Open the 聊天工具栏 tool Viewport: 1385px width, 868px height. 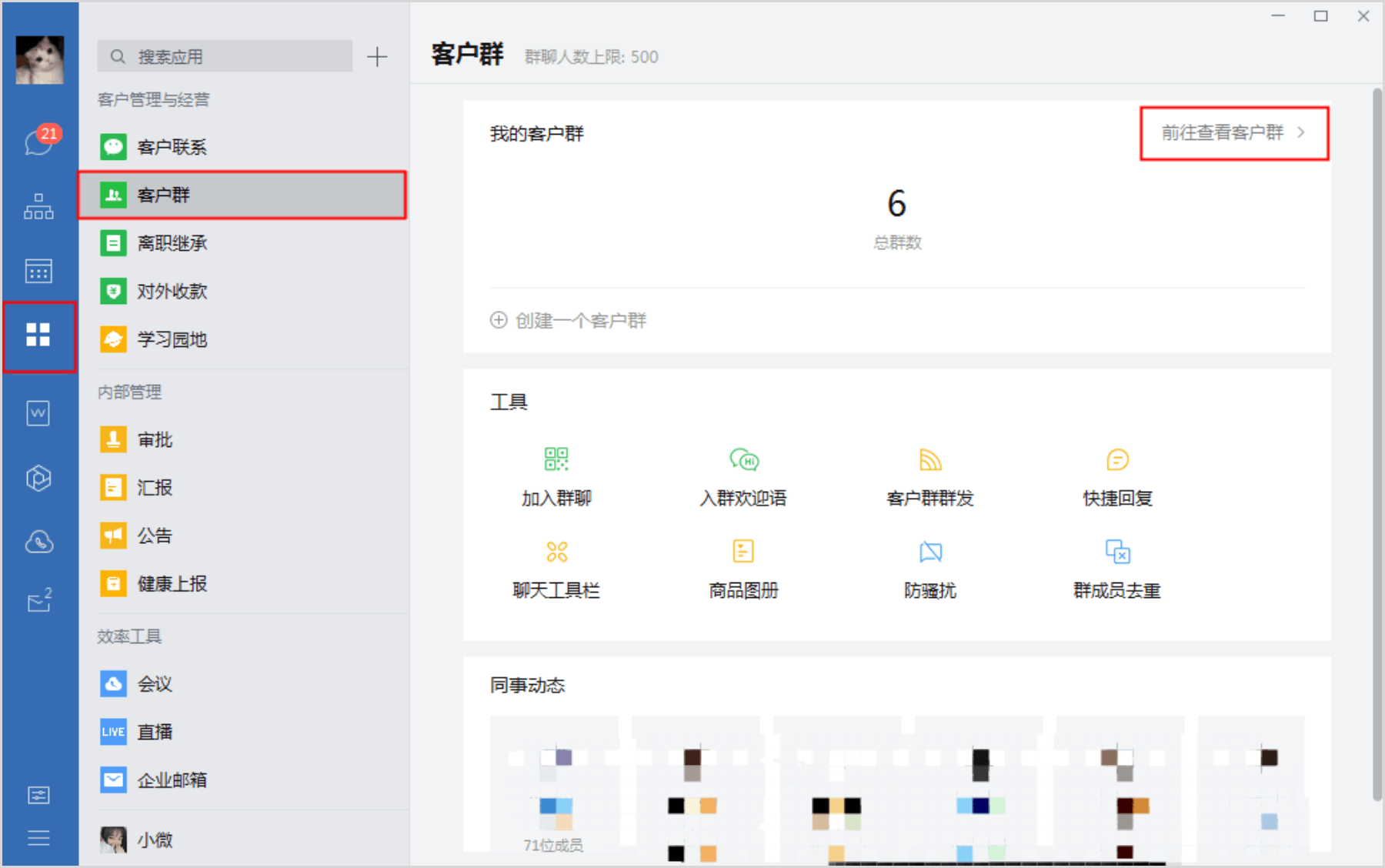(x=556, y=568)
